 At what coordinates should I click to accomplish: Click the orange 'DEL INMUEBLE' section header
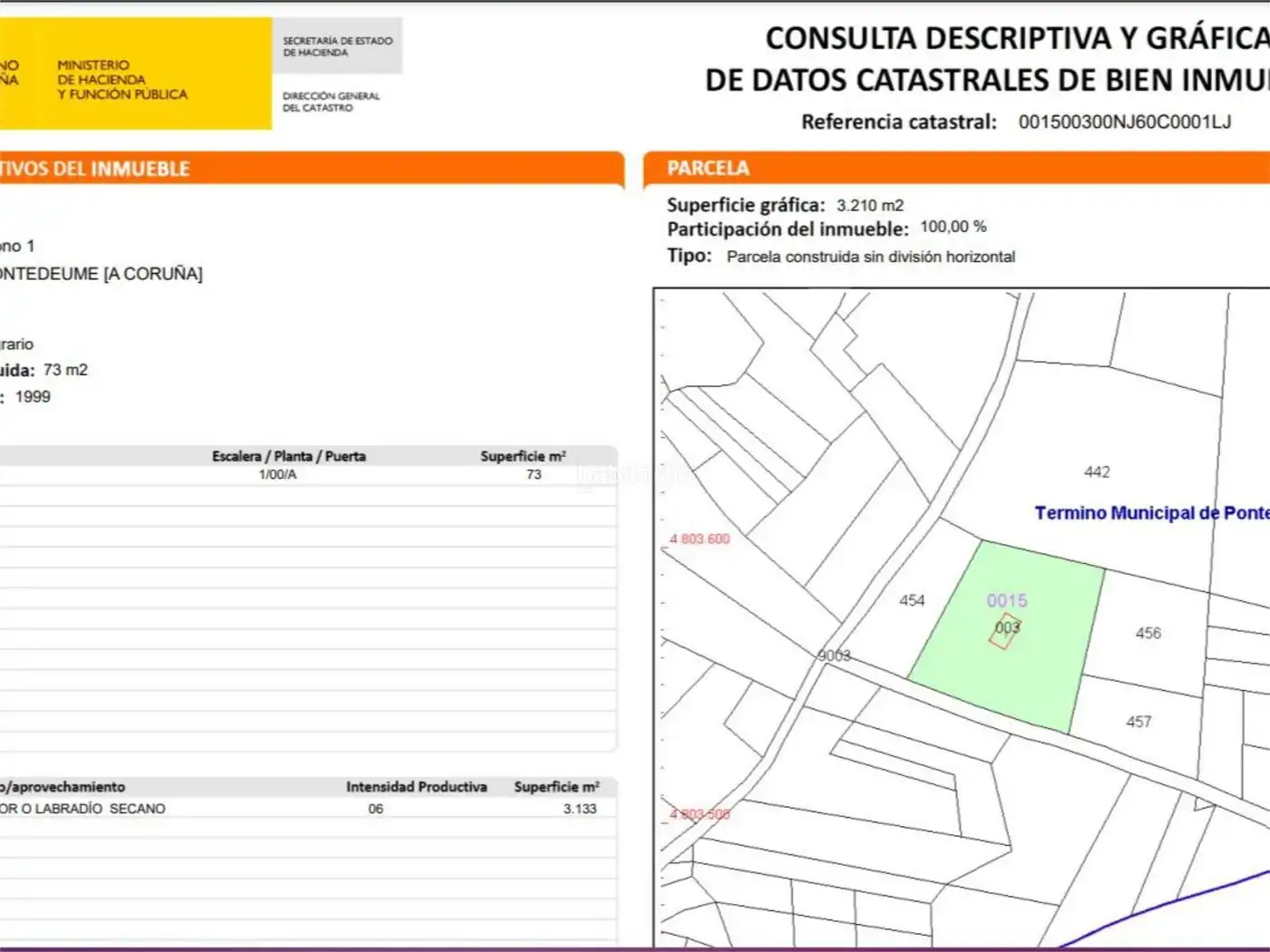pyautogui.click(x=312, y=169)
